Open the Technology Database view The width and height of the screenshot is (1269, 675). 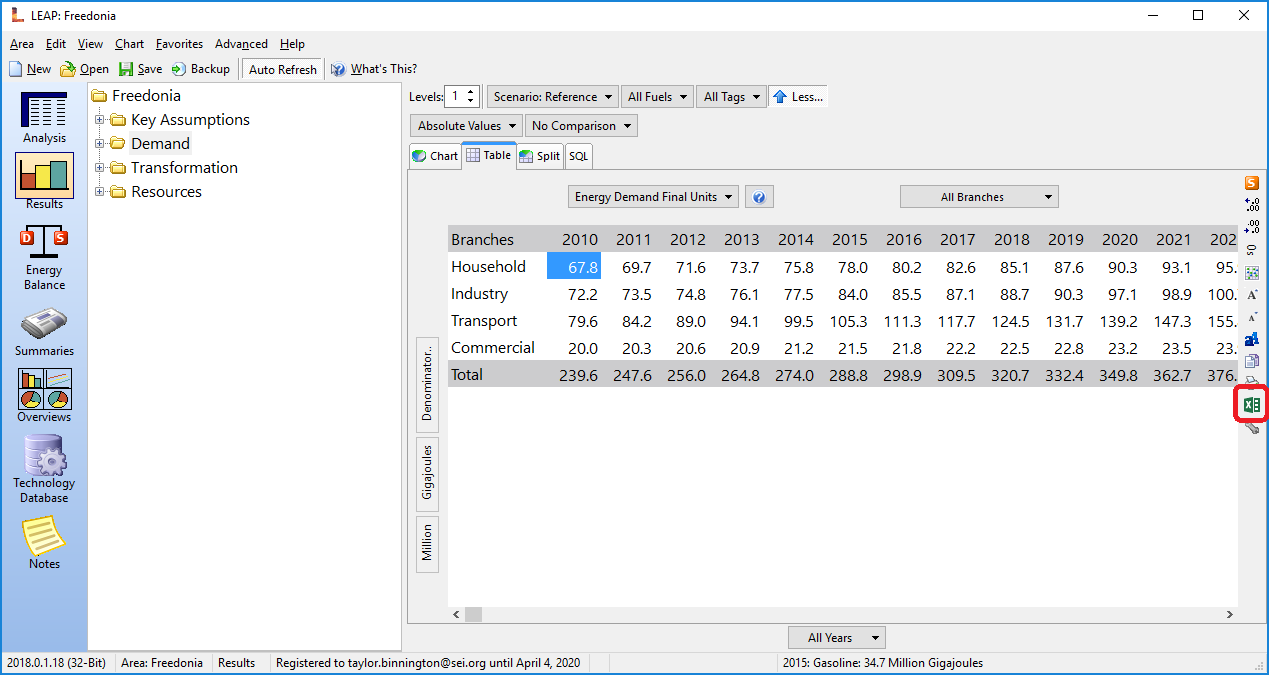tap(44, 470)
